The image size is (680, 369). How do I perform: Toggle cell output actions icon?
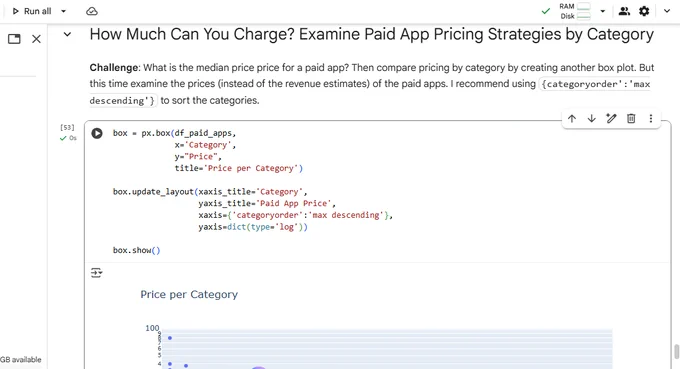(x=96, y=273)
